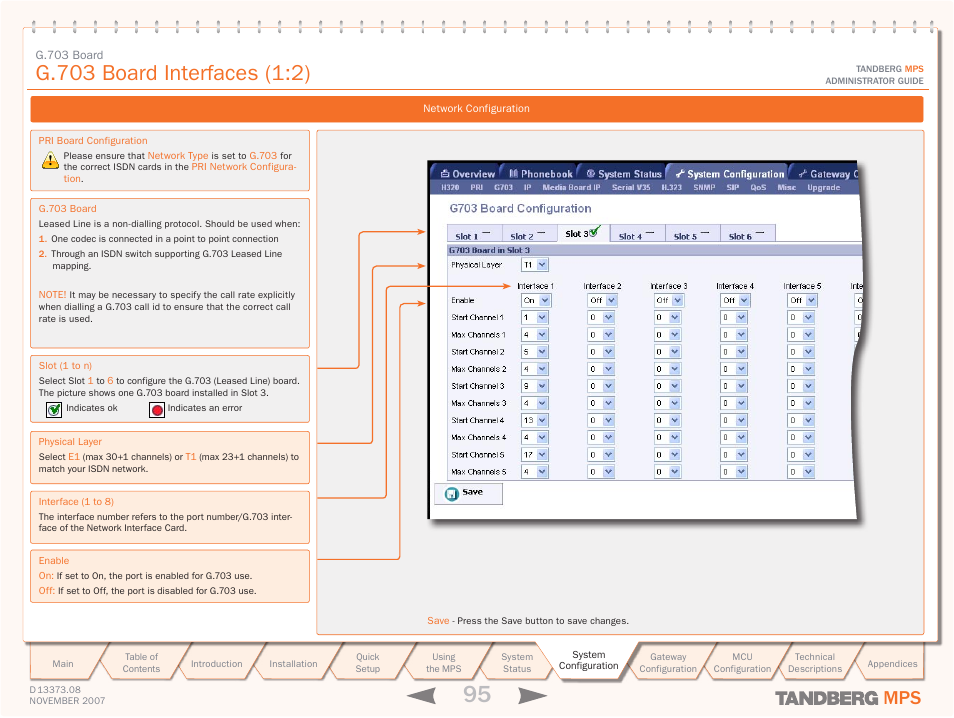Click the System Status tab's icon
954x718 pixels.
tap(590, 173)
